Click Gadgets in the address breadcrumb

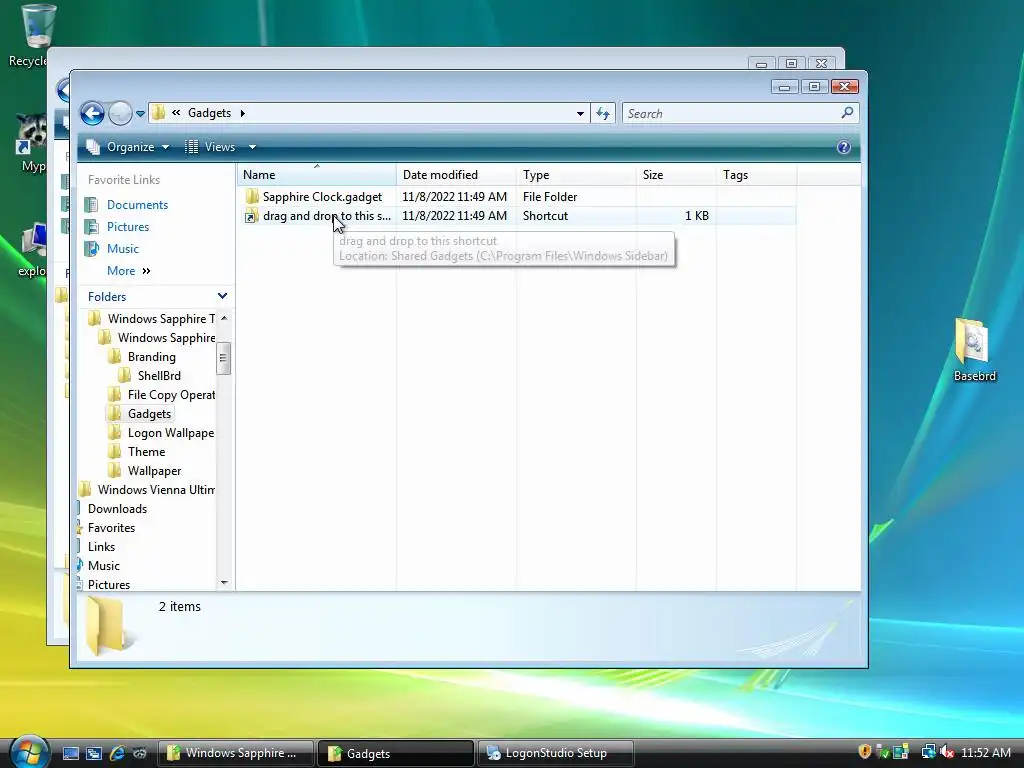[x=209, y=113]
